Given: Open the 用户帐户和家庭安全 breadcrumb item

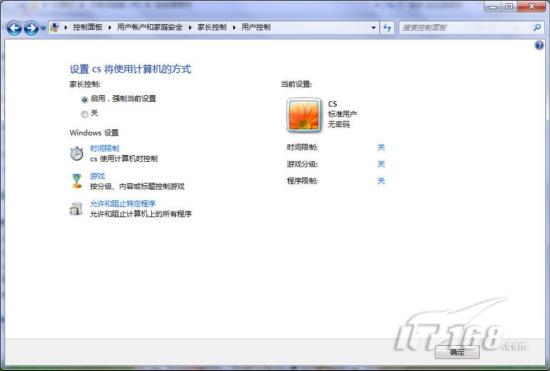Looking at the screenshot, I should [x=150, y=27].
